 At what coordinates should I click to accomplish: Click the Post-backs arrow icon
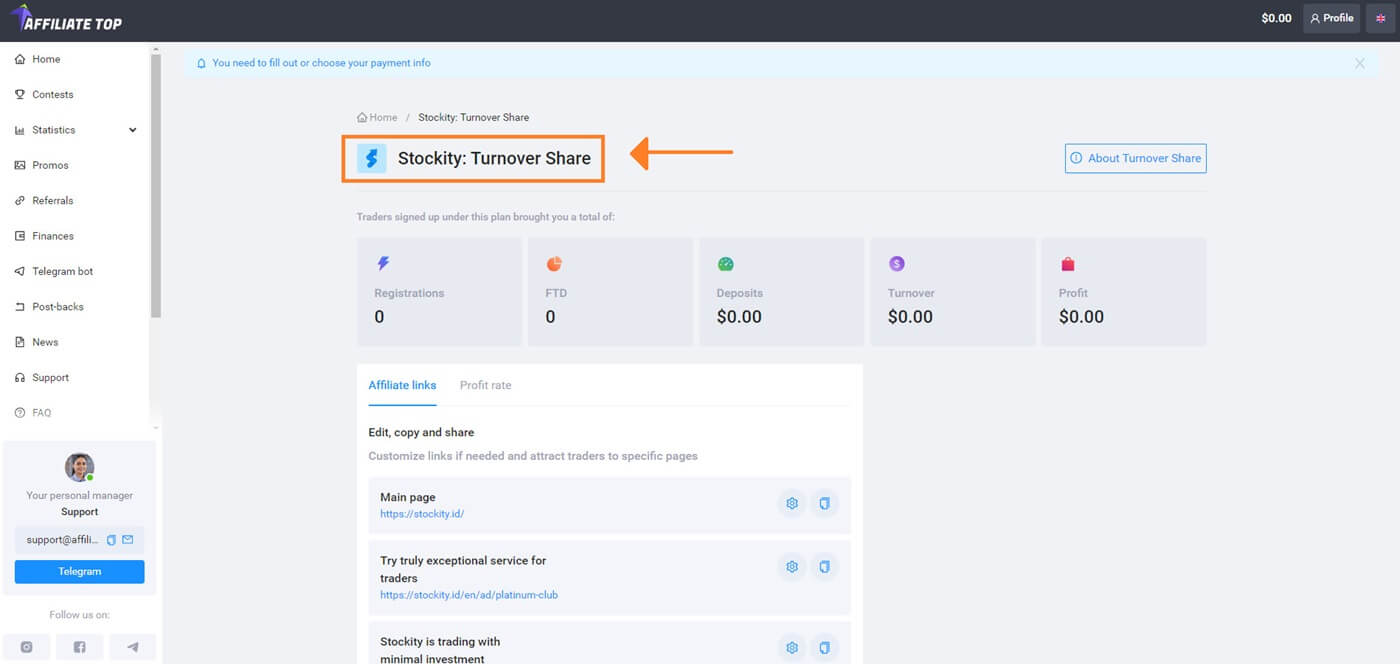[20, 306]
